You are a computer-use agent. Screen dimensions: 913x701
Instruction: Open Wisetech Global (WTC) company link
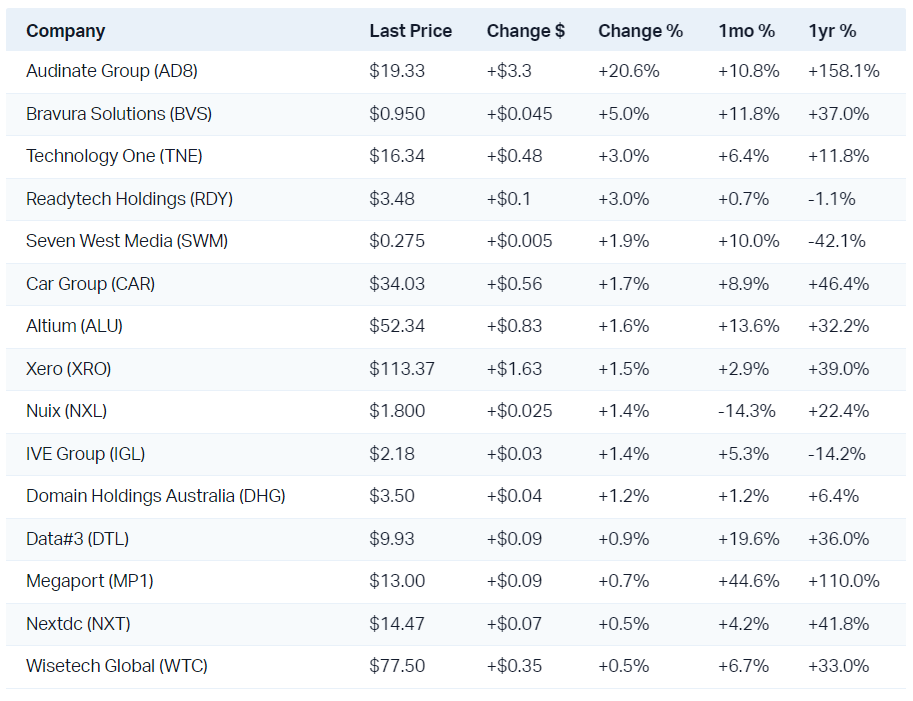pyautogui.click(x=116, y=666)
